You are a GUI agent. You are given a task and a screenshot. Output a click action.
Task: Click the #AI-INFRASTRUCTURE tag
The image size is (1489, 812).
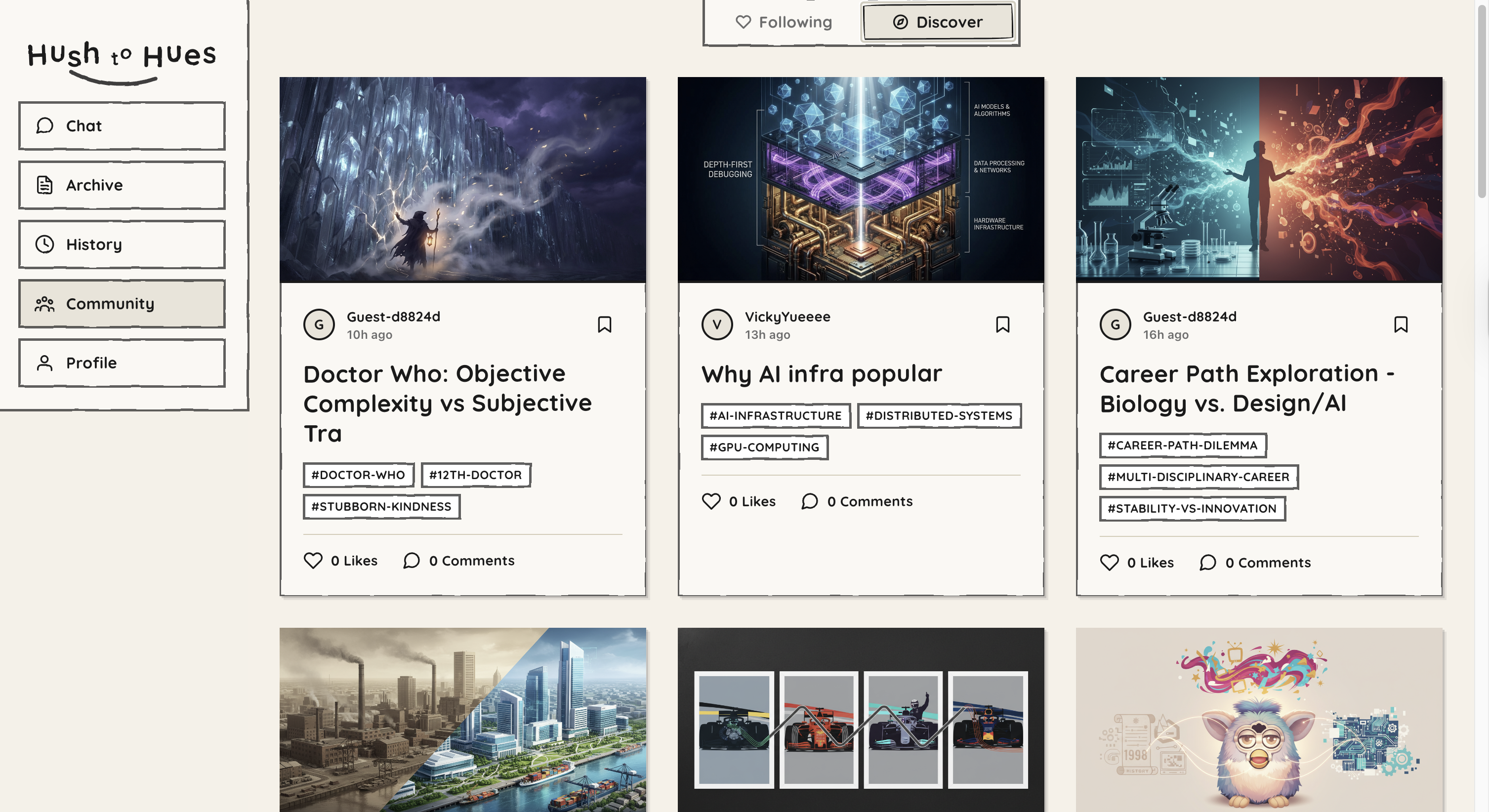pyautogui.click(x=775, y=415)
